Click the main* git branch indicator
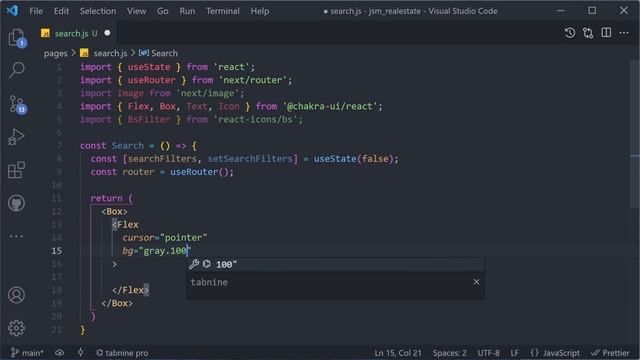Viewport: 640px width, 360px height. click(x=27, y=353)
